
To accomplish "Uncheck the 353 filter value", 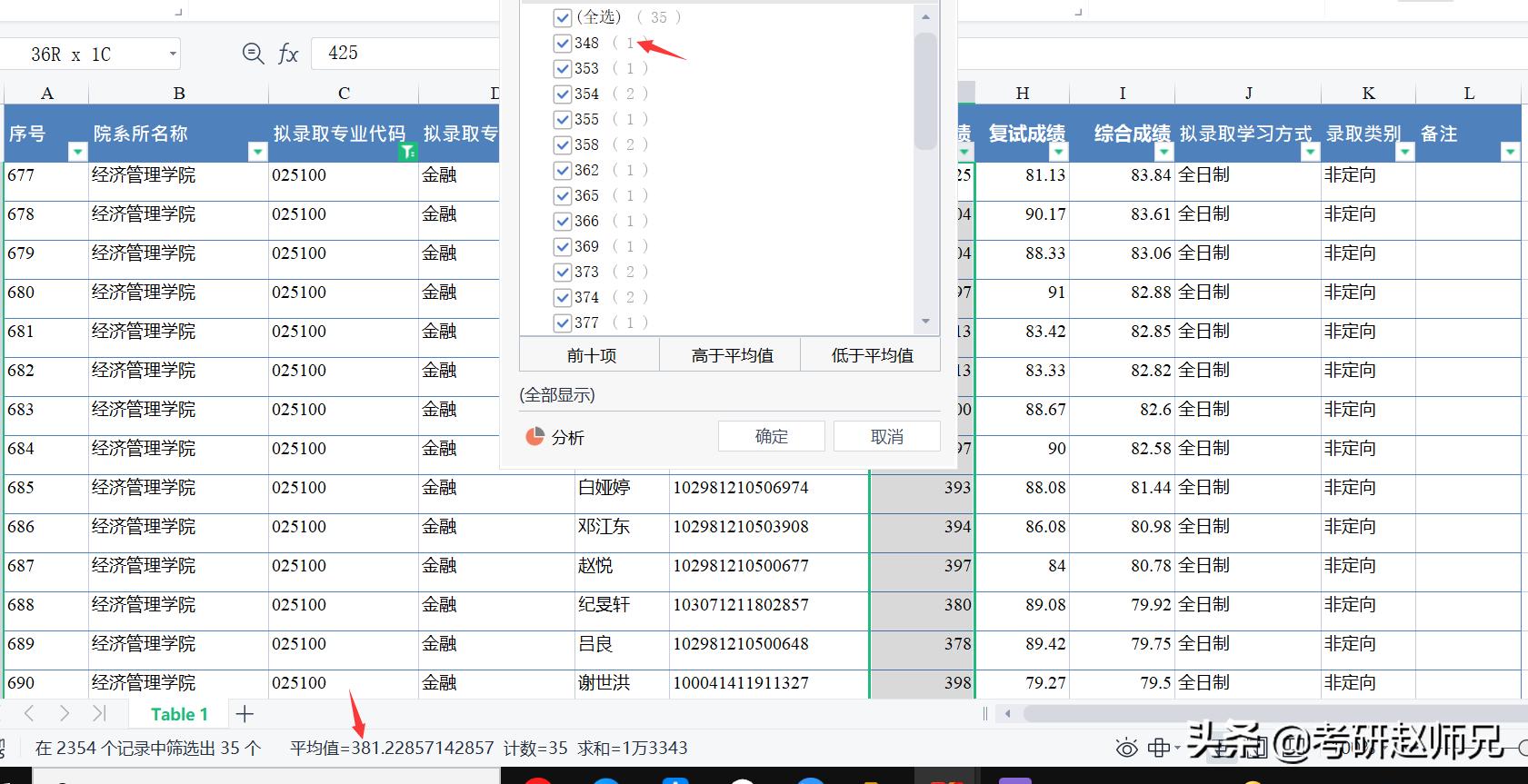I will (563, 68).
